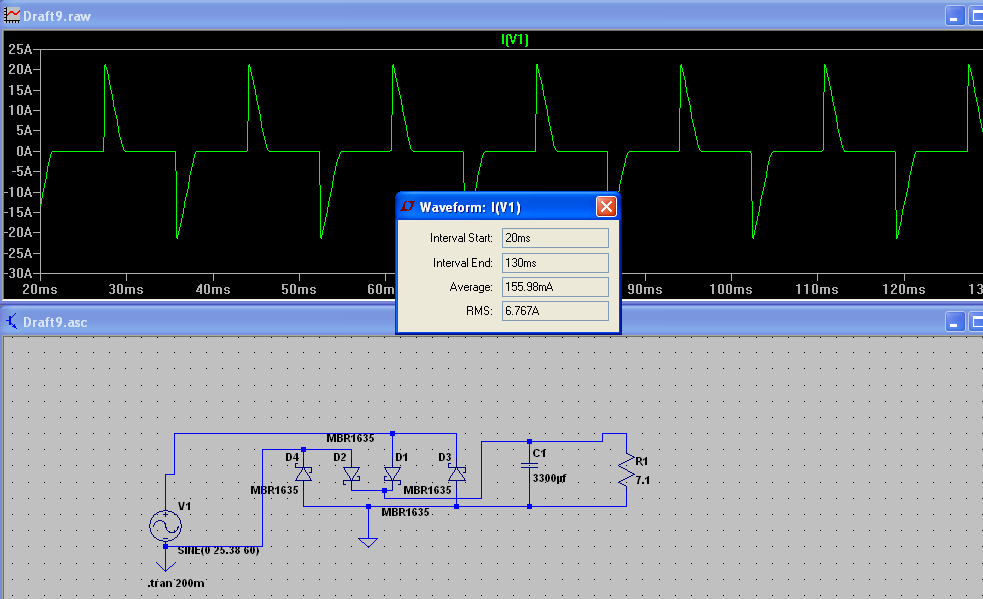The image size is (983, 599).
Task: Click the 100ms label on time axis
Action: 731,290
